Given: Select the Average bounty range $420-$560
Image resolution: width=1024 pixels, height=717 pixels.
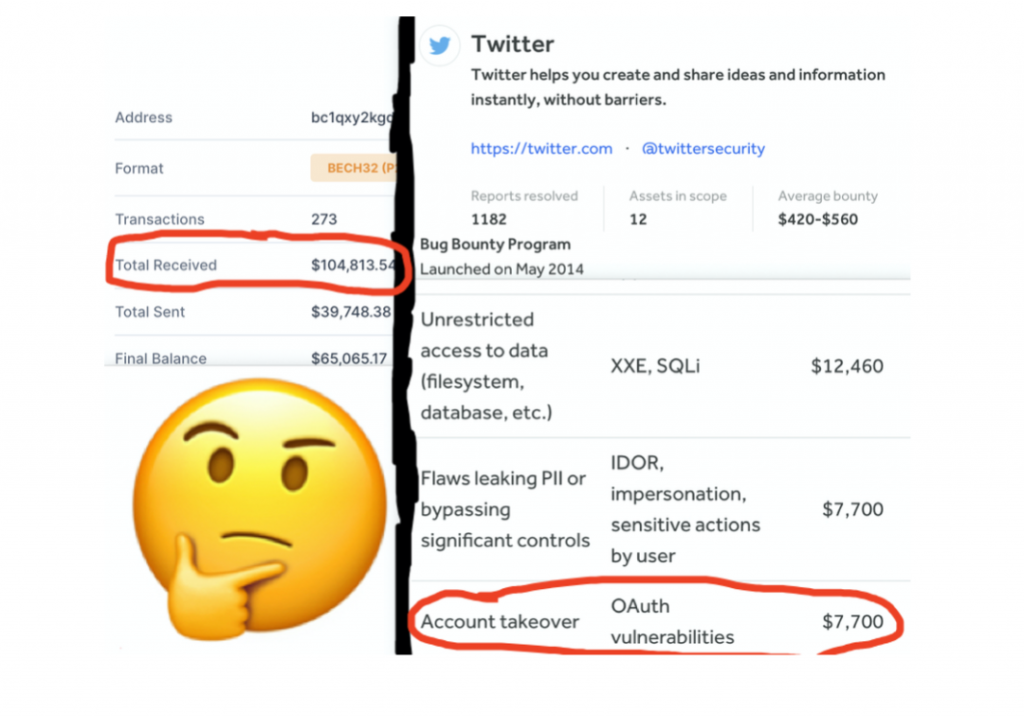Looking at the screenshot, I should (x=818, y=219).
